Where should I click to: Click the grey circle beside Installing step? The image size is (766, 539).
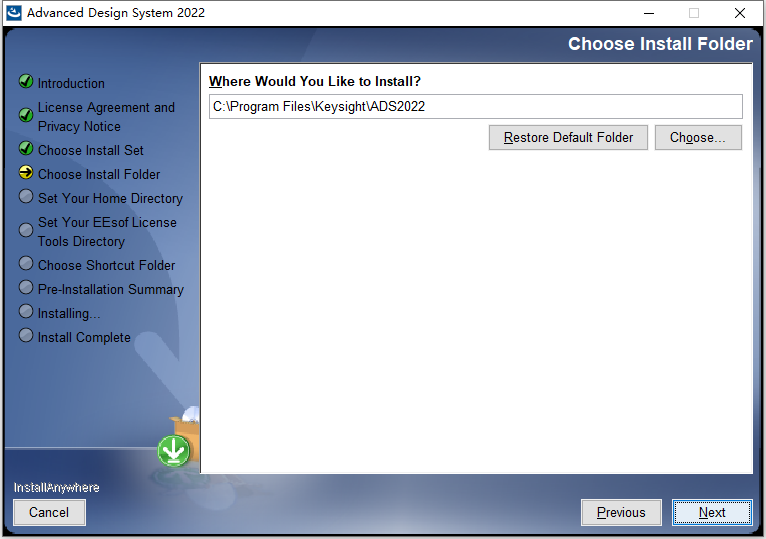[26, 311]
